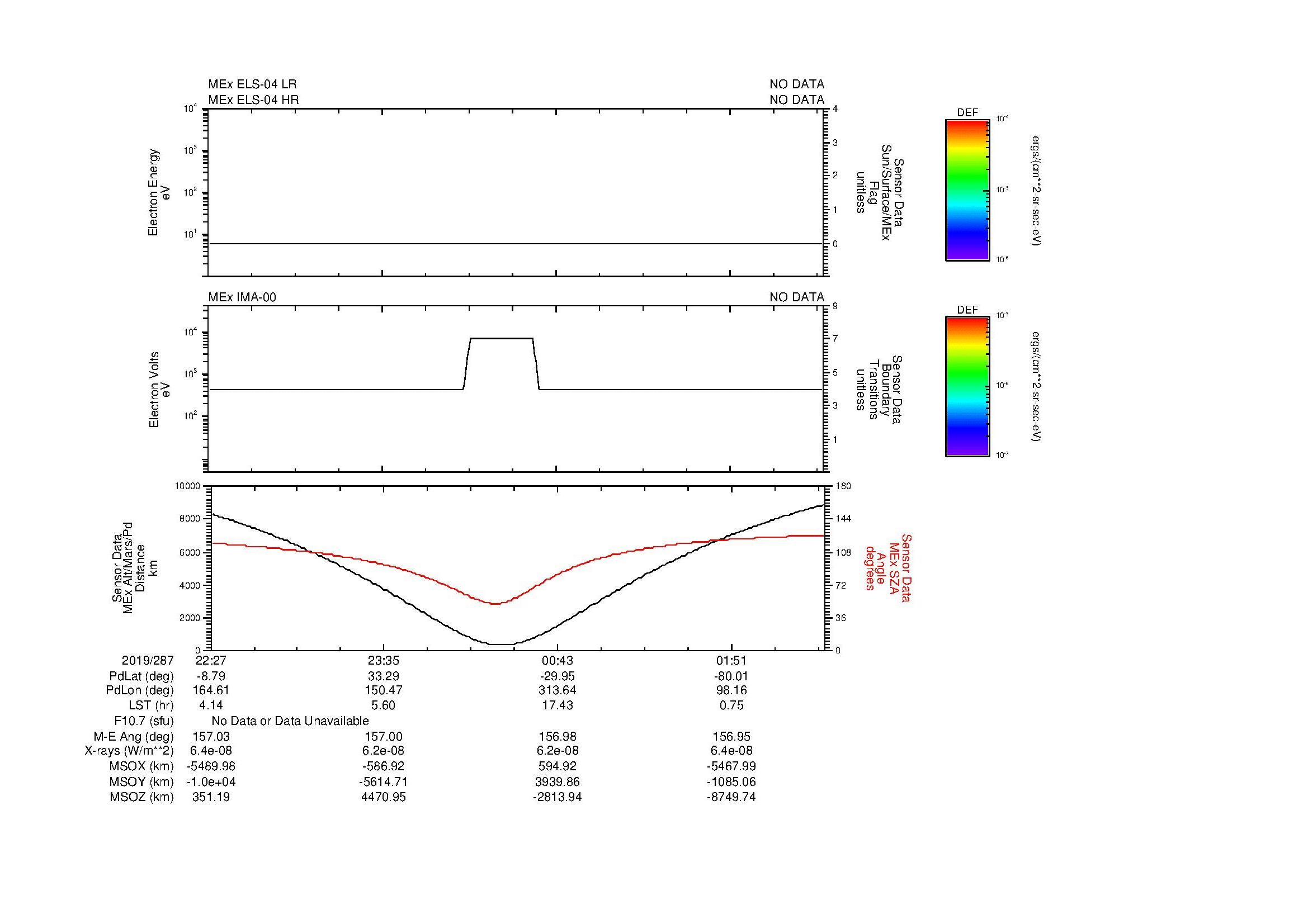
Task: Click the MSOZ (km) row label
Action: (x=141, y=797)
